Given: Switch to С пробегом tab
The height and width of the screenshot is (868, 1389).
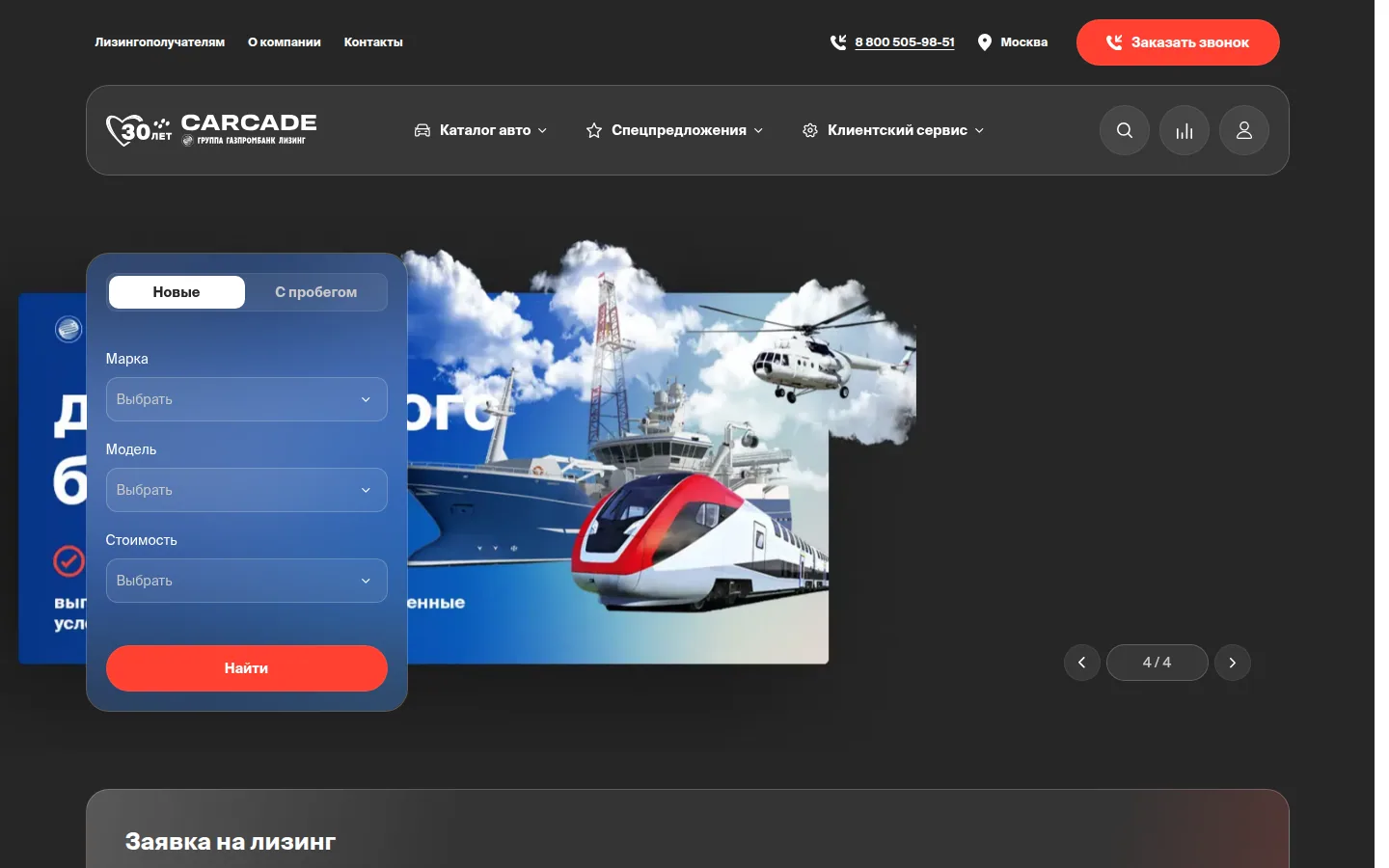Looking at the screenshot, I should tap(316, 292).
